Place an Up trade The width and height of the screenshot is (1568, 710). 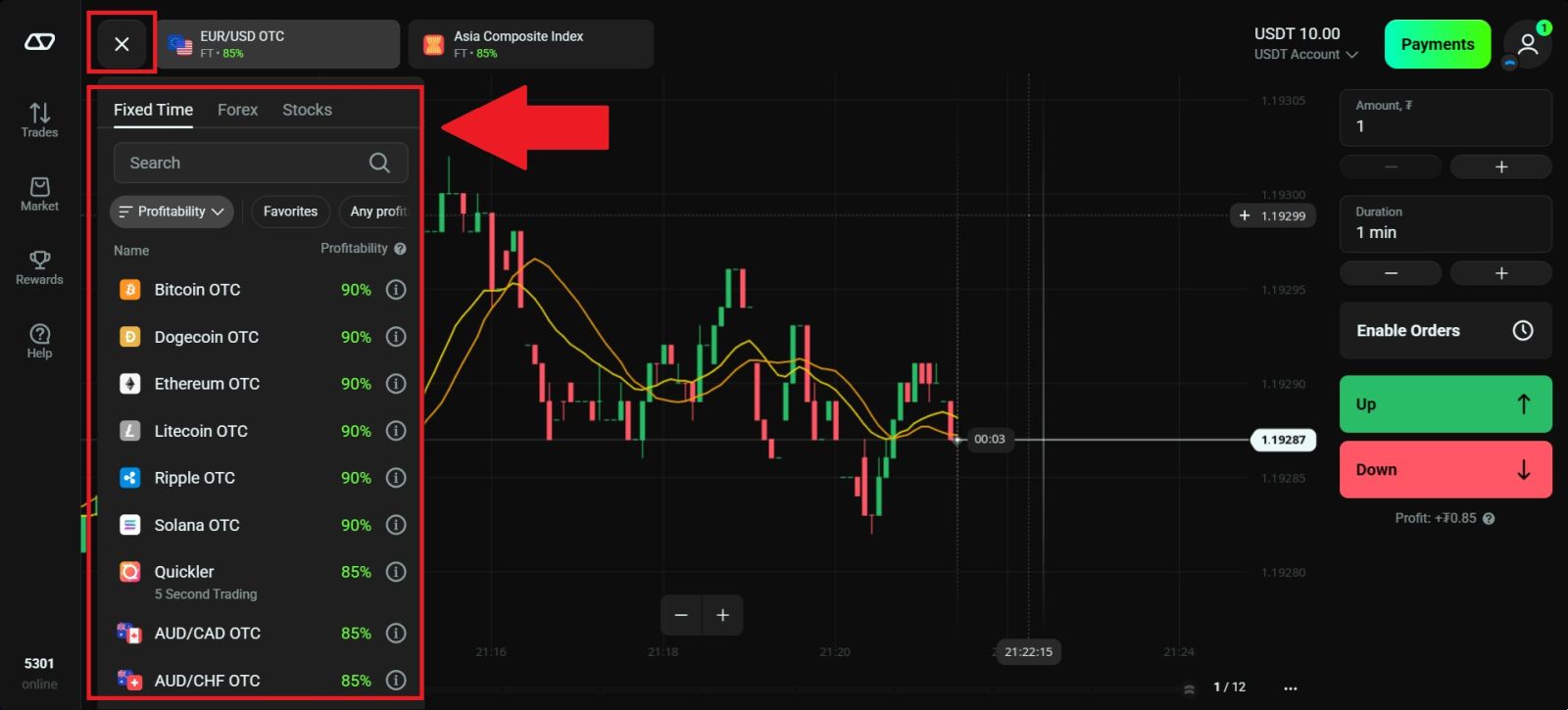click(1445, 404)
